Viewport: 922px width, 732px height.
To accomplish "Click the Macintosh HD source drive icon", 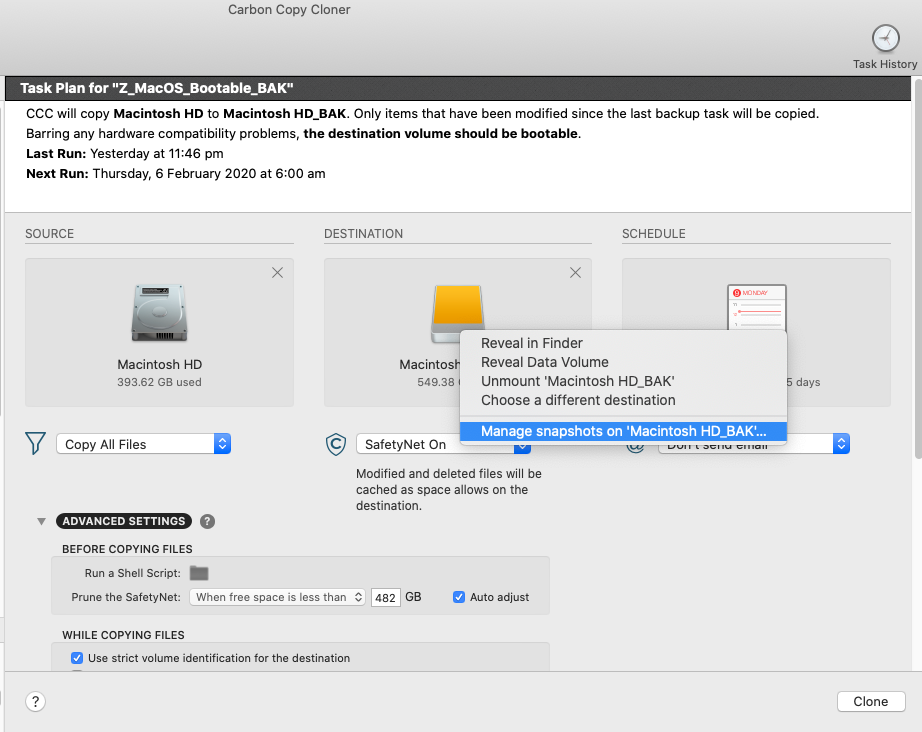I will [x=159, y=312].
